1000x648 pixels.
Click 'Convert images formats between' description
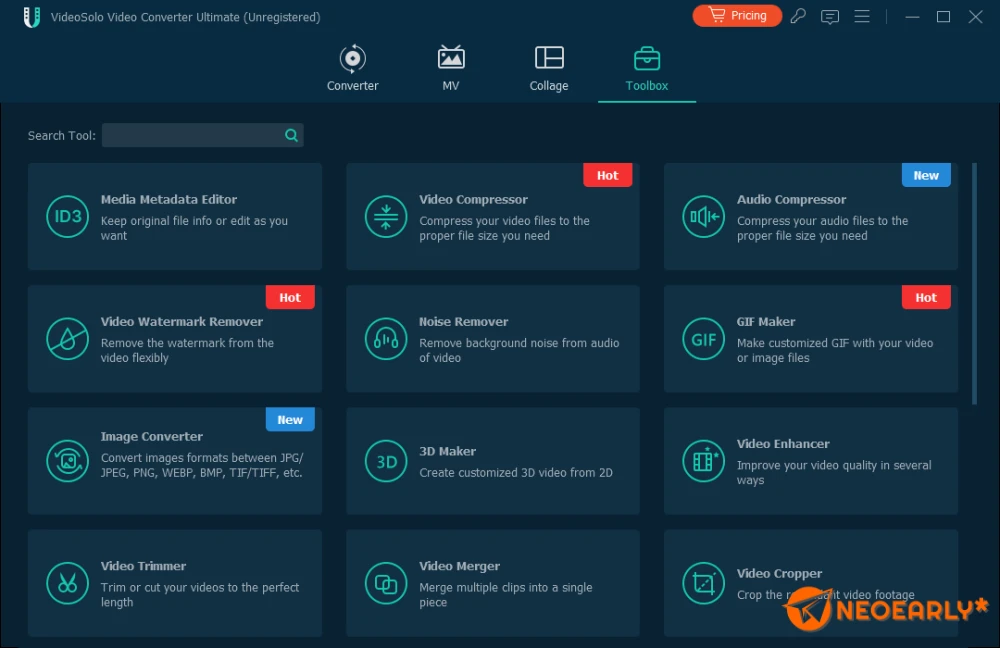click(x=202, y=465)
